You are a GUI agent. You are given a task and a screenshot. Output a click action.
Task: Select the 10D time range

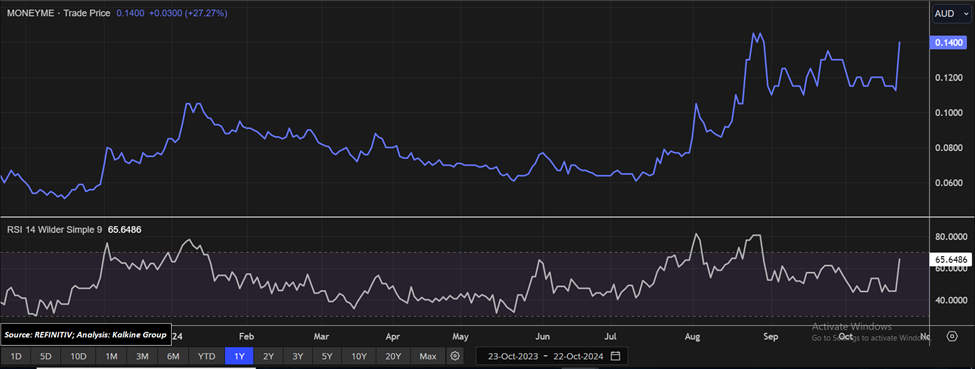click(78, 357)
